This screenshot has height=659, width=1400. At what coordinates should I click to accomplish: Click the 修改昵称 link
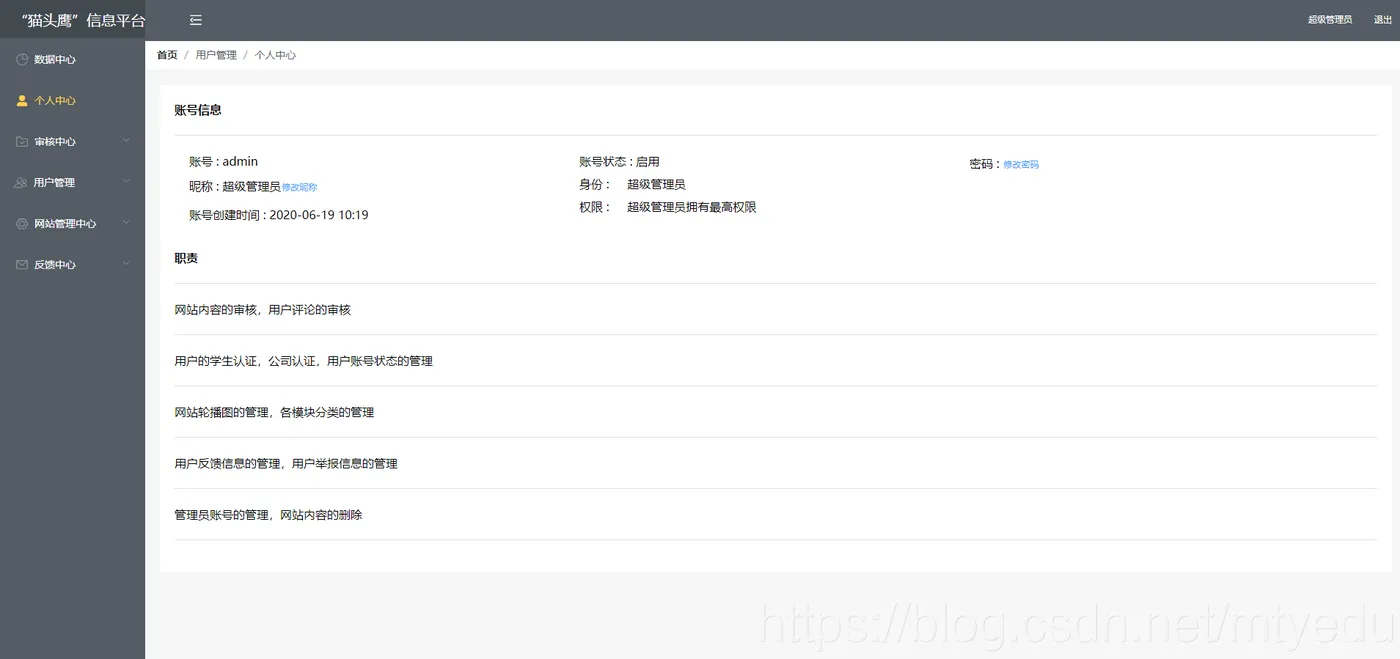[x=300, y=187]
